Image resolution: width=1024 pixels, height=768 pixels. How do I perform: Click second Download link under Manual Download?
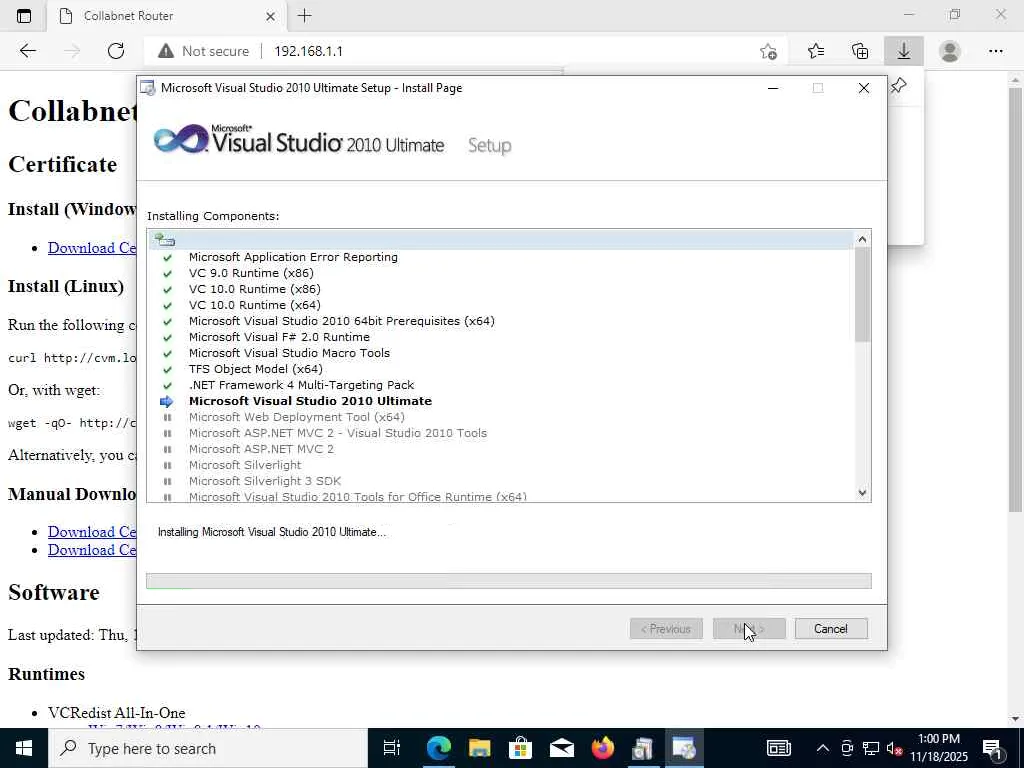coord(91,550)
